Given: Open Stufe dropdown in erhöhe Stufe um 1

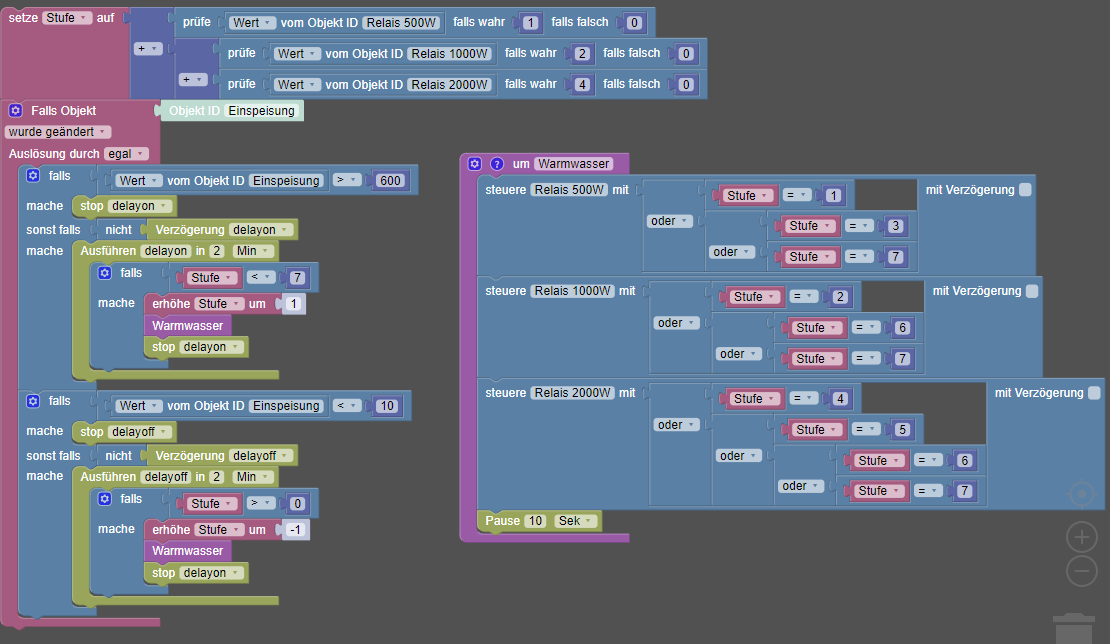Looking at the screenshot, I should click(x=218, y=304).
